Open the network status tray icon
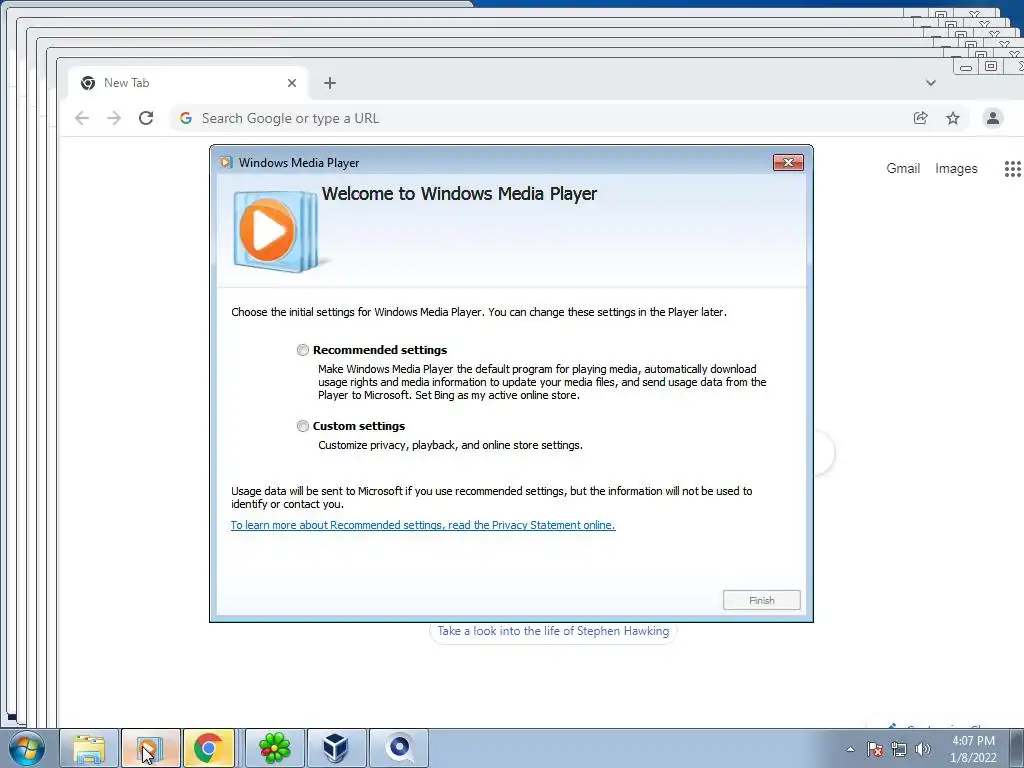The height and width of the screenshot is (768, 1024). tap(899, 749)
